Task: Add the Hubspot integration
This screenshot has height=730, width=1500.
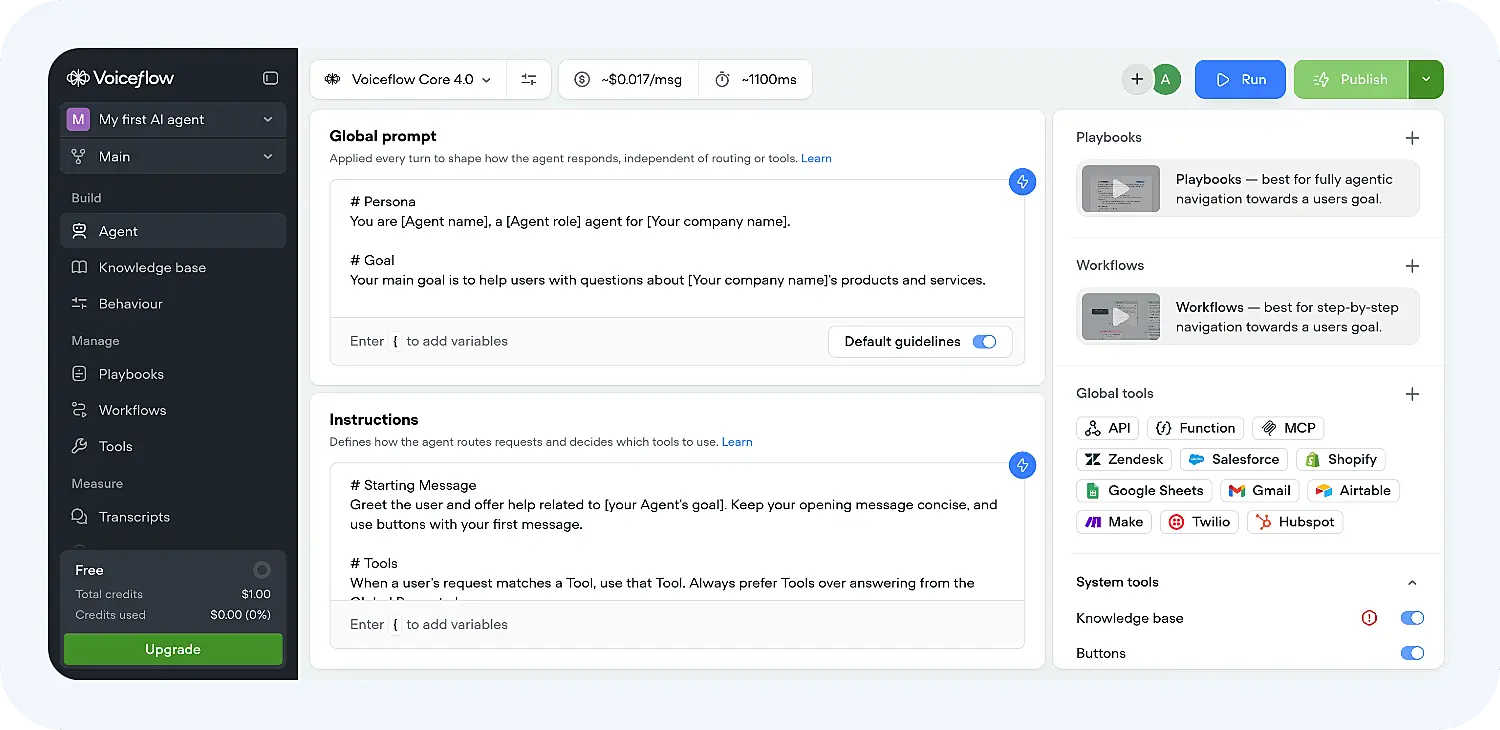Action: click(x=1295, y=522)
